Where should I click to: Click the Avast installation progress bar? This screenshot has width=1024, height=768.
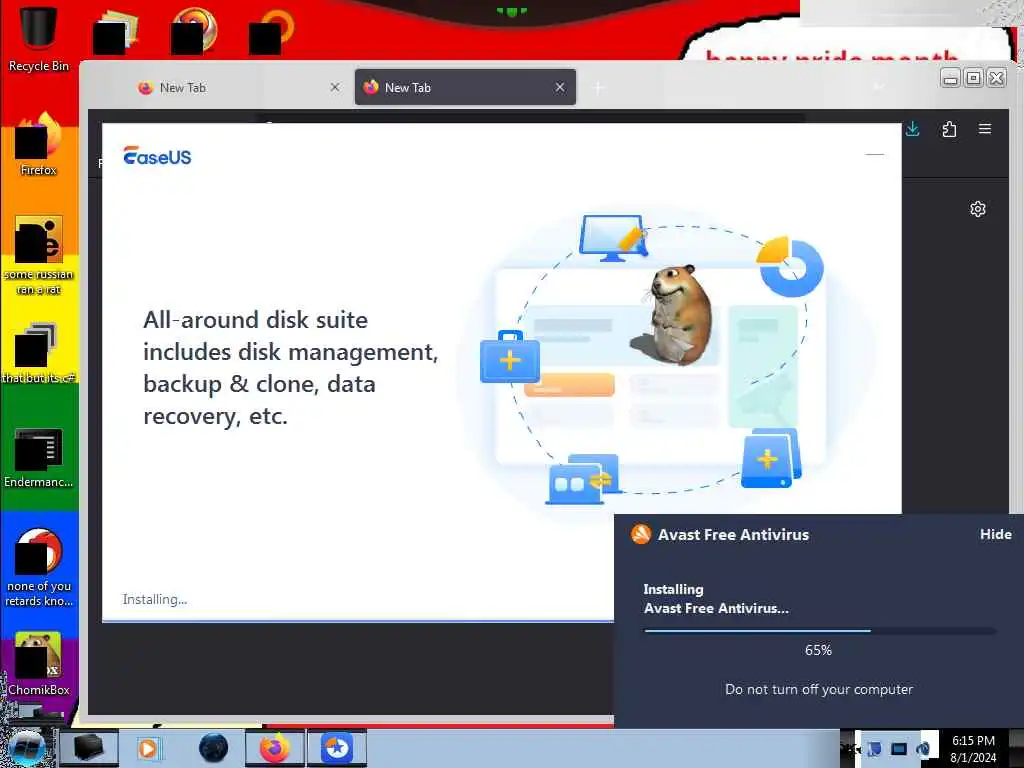[x=820, y=631]
